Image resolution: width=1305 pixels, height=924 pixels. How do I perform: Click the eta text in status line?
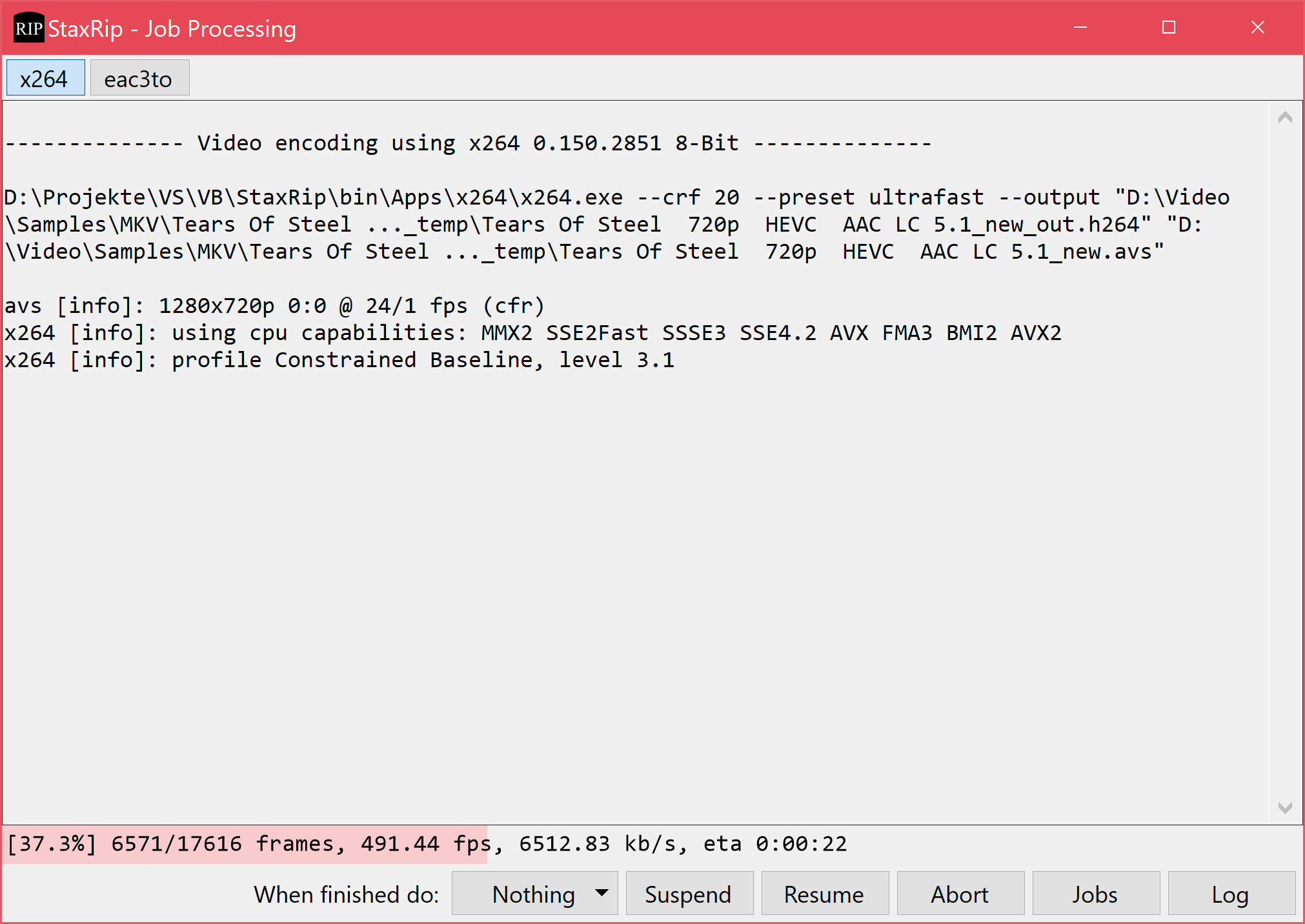click(775, 844)
